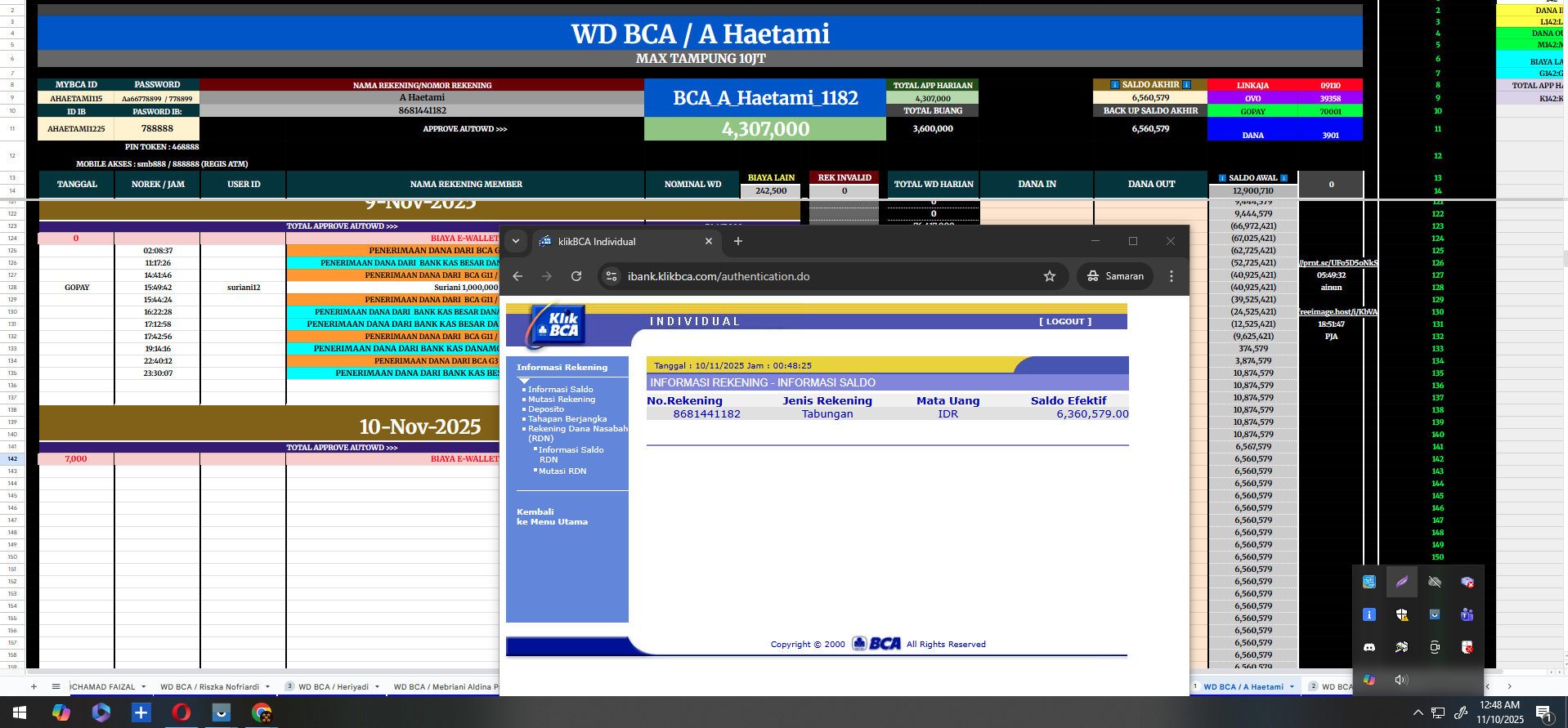Click account number 8681441182 in KlikBCA
This screenshot has height=728, width=1568.
click(707, 414)
